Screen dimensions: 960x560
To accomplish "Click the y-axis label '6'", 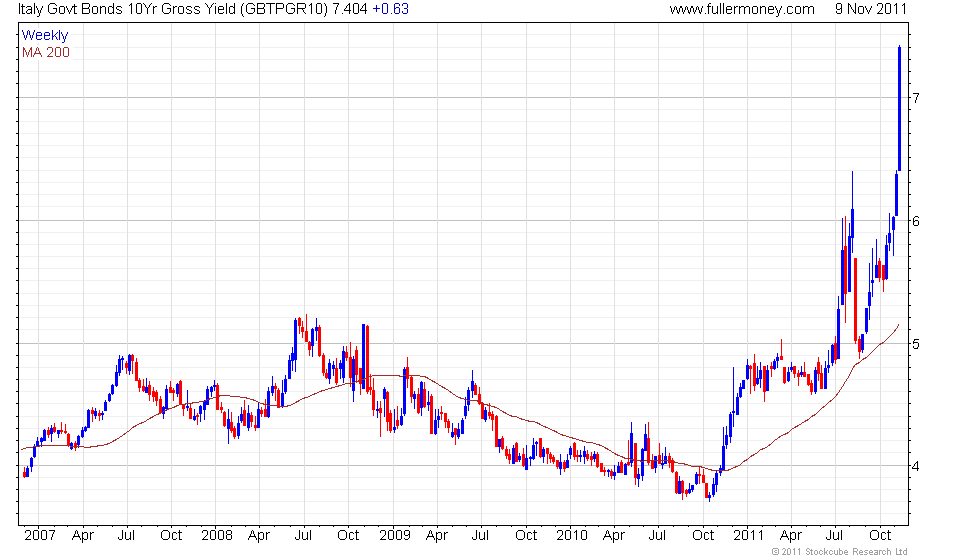I will coord(916,221).
